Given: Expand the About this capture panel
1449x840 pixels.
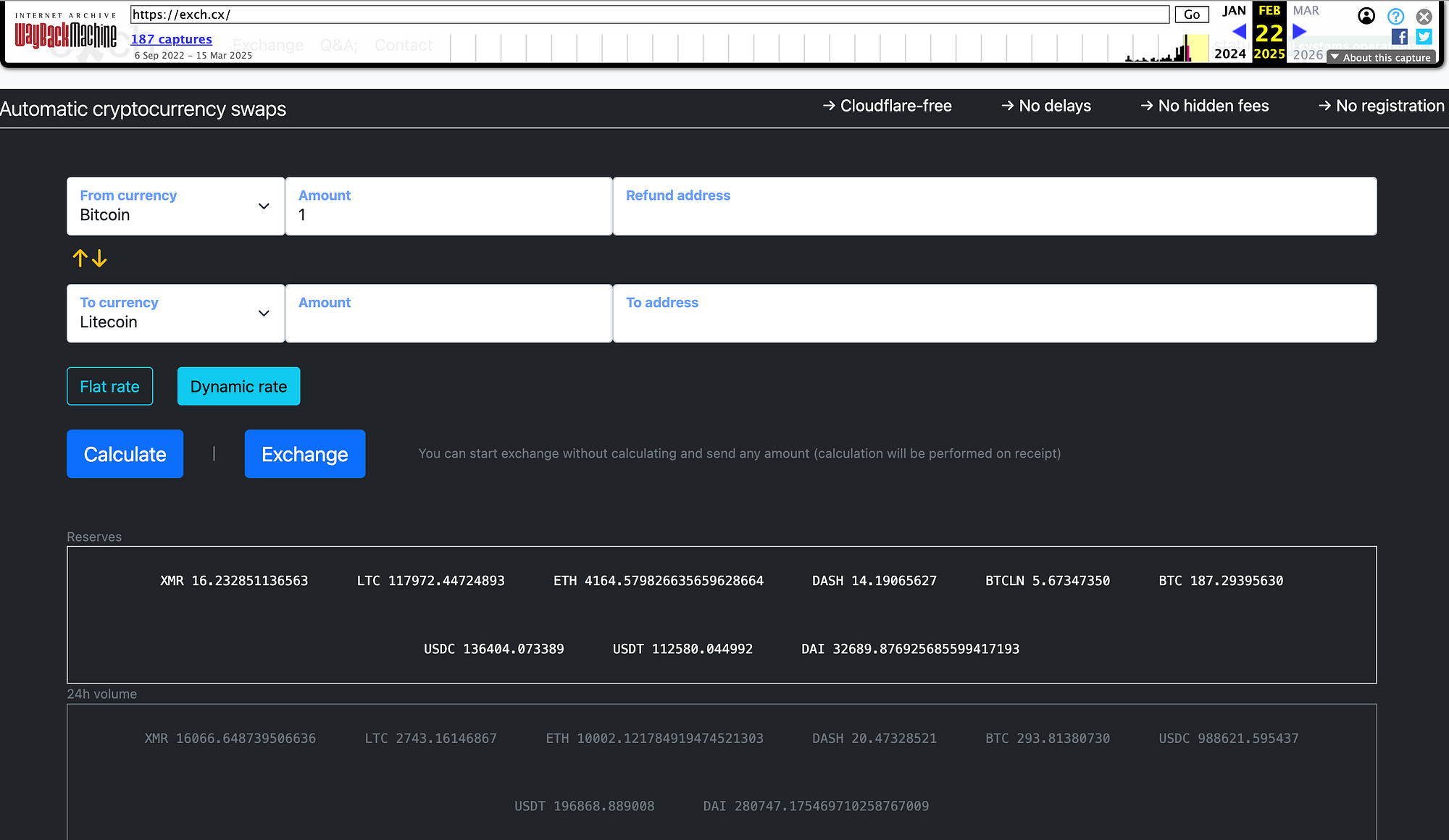Looking at the screenshot, I should (1380, 57).
